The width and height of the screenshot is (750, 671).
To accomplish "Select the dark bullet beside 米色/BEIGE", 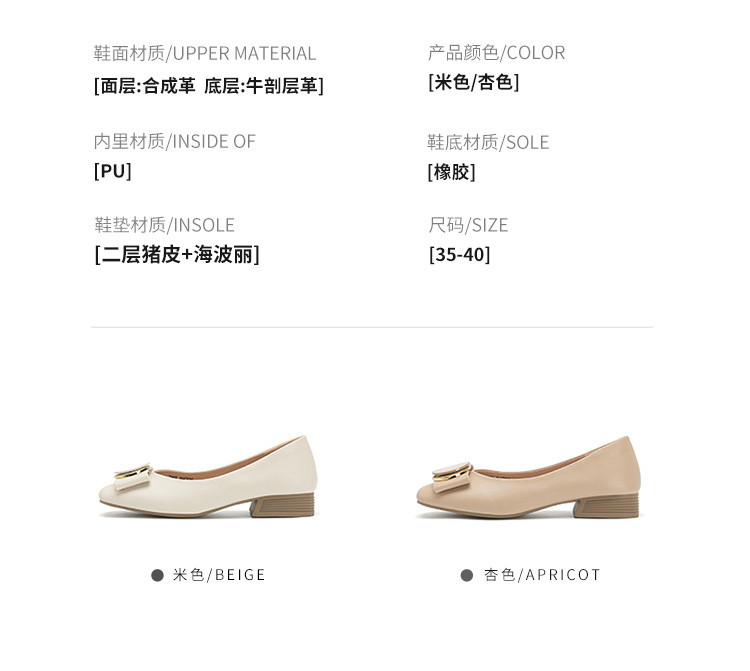I will pyautogui.click(x=157, y=575).
